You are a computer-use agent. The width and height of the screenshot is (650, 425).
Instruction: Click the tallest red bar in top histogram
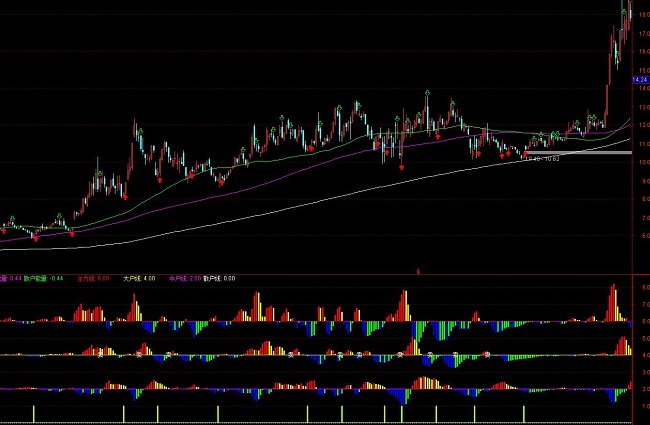coord(613,292)
